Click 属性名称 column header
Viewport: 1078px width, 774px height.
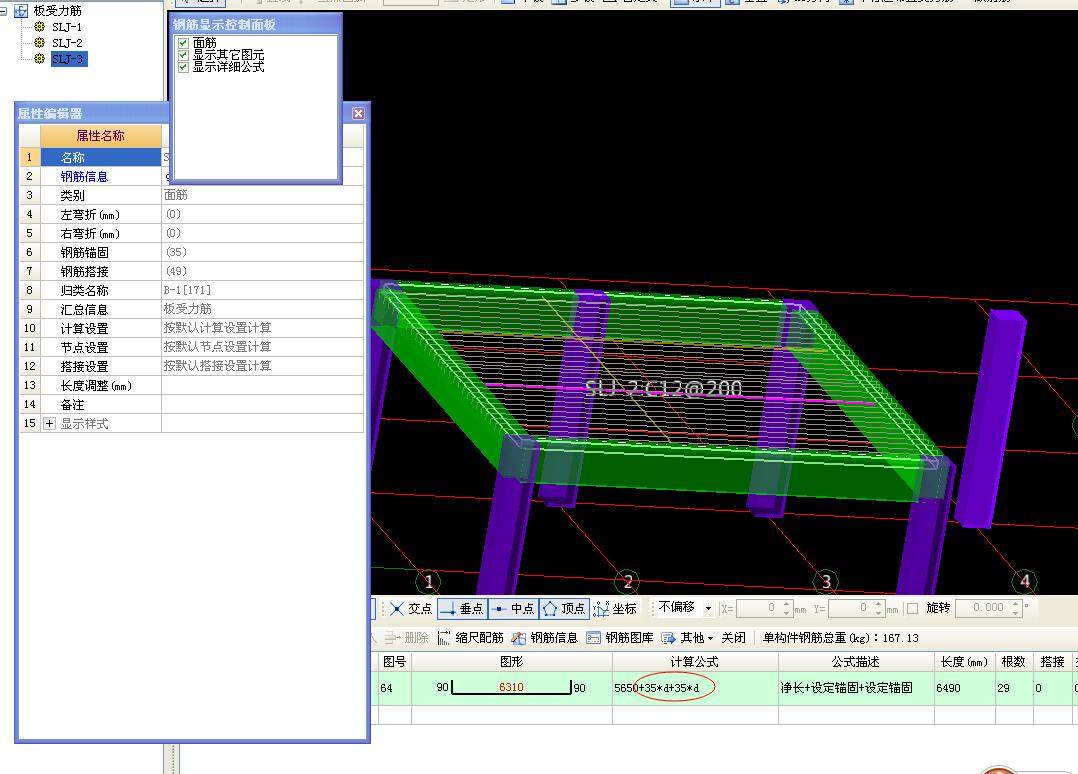click(x=100, y=136)
